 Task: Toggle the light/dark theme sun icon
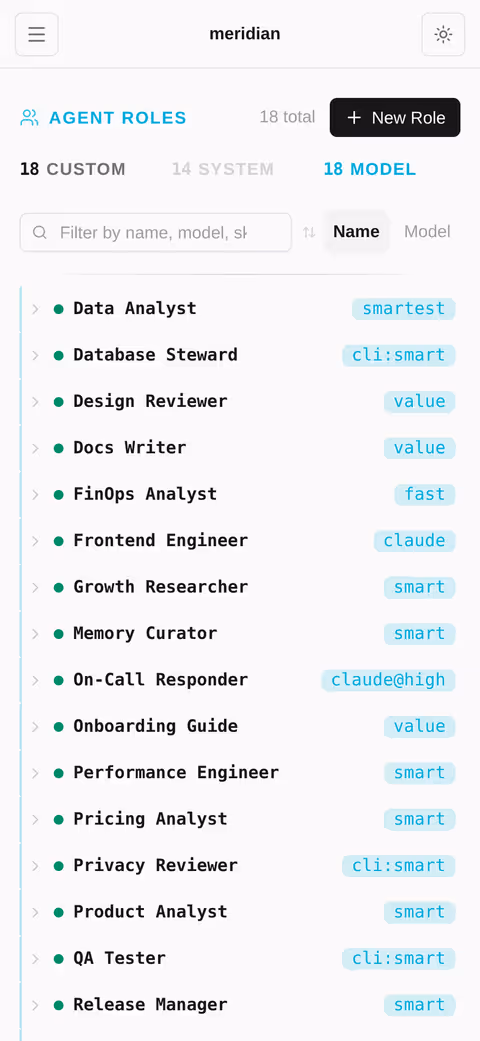(443, 35)
